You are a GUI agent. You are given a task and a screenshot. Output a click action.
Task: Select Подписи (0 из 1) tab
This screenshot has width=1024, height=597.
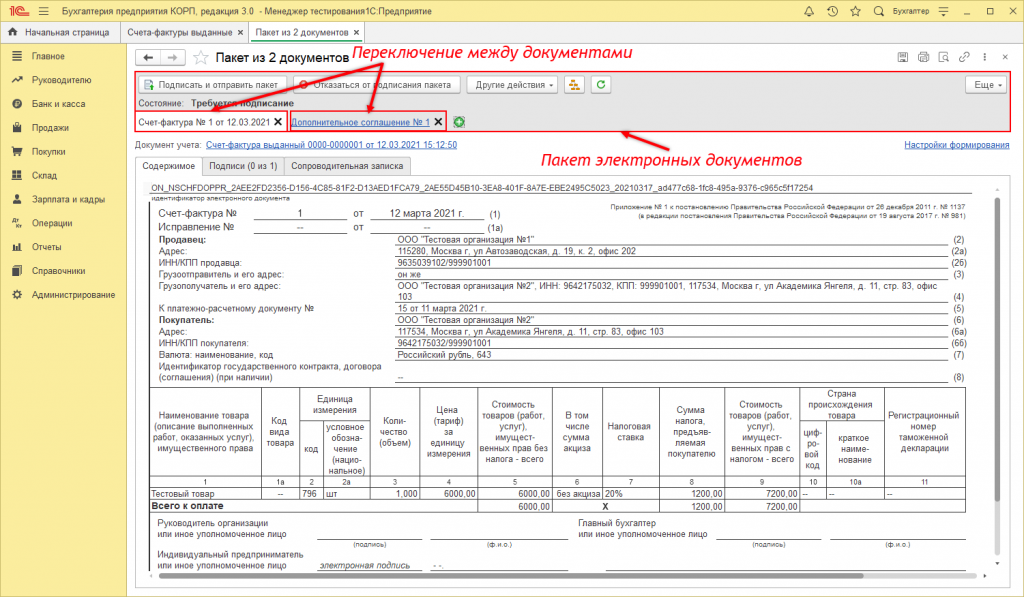pyautogui.click(x=243, y=166)
